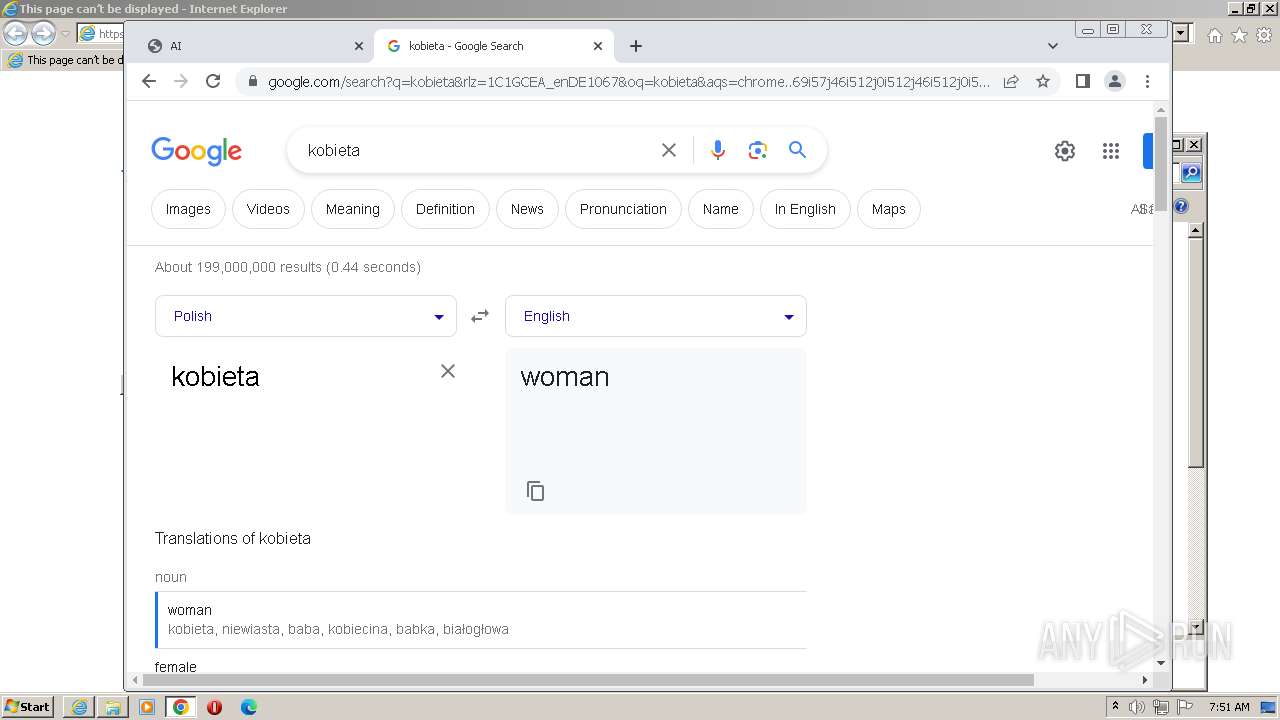Open Polish source language dropdown

[306, 316]
